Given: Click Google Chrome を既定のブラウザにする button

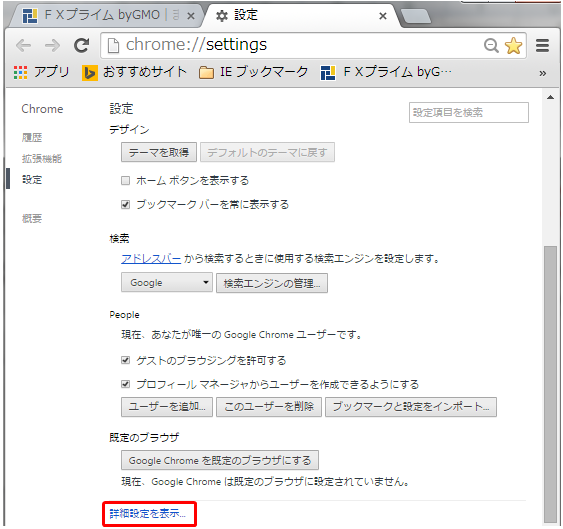Looking at the screenshot, I should click(220, 460).
